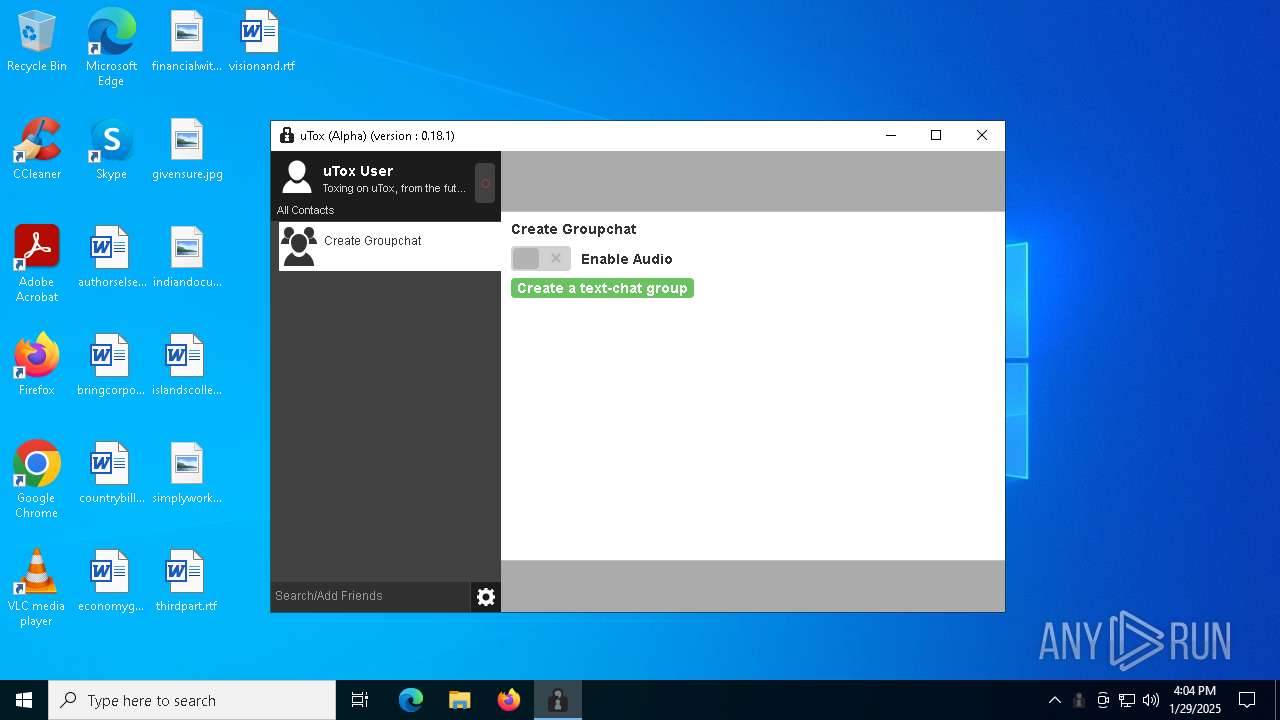This screenshot has width=1280, height=720.
Task: Click the uTox User avatar icon
Action: [x=297, y=177]
